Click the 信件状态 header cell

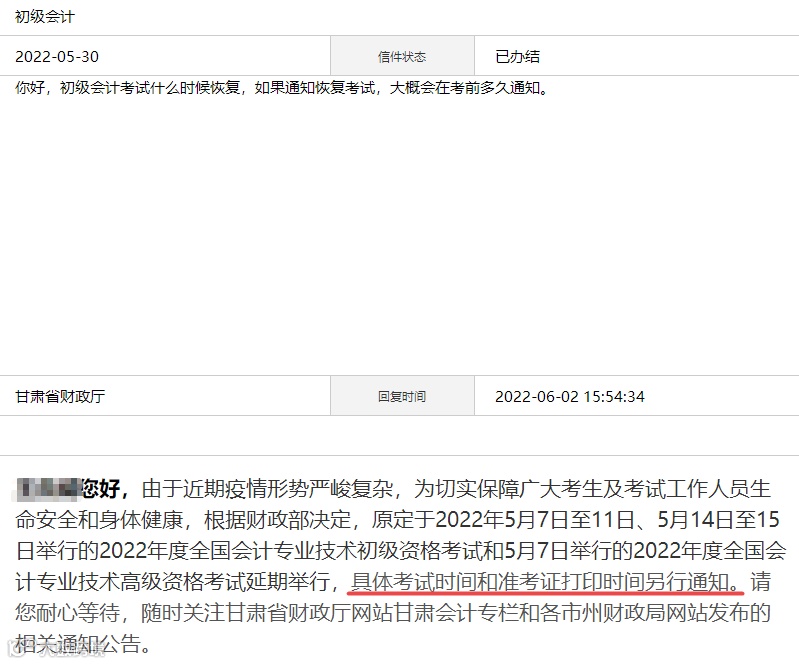402,56
